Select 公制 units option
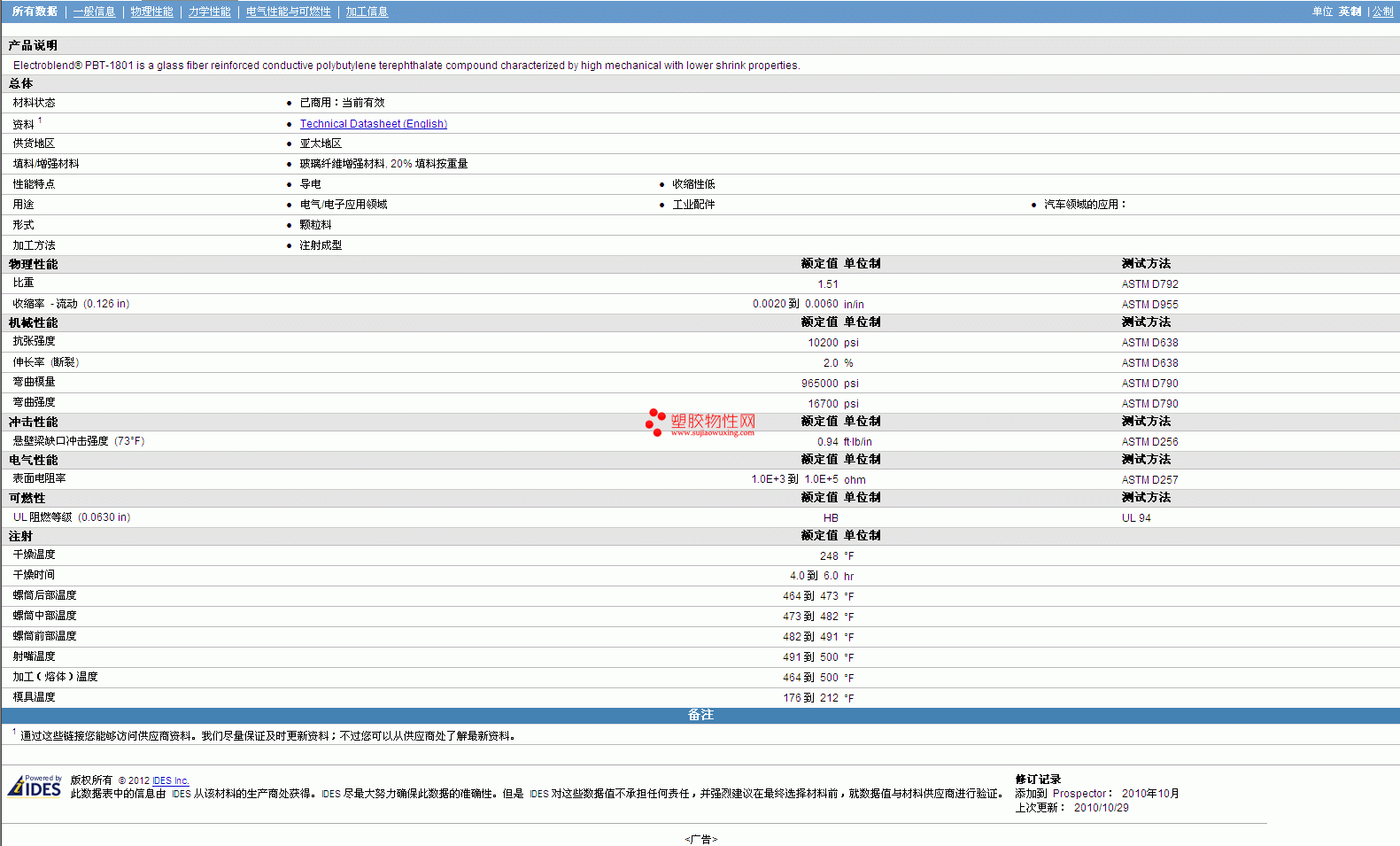 1382,12
